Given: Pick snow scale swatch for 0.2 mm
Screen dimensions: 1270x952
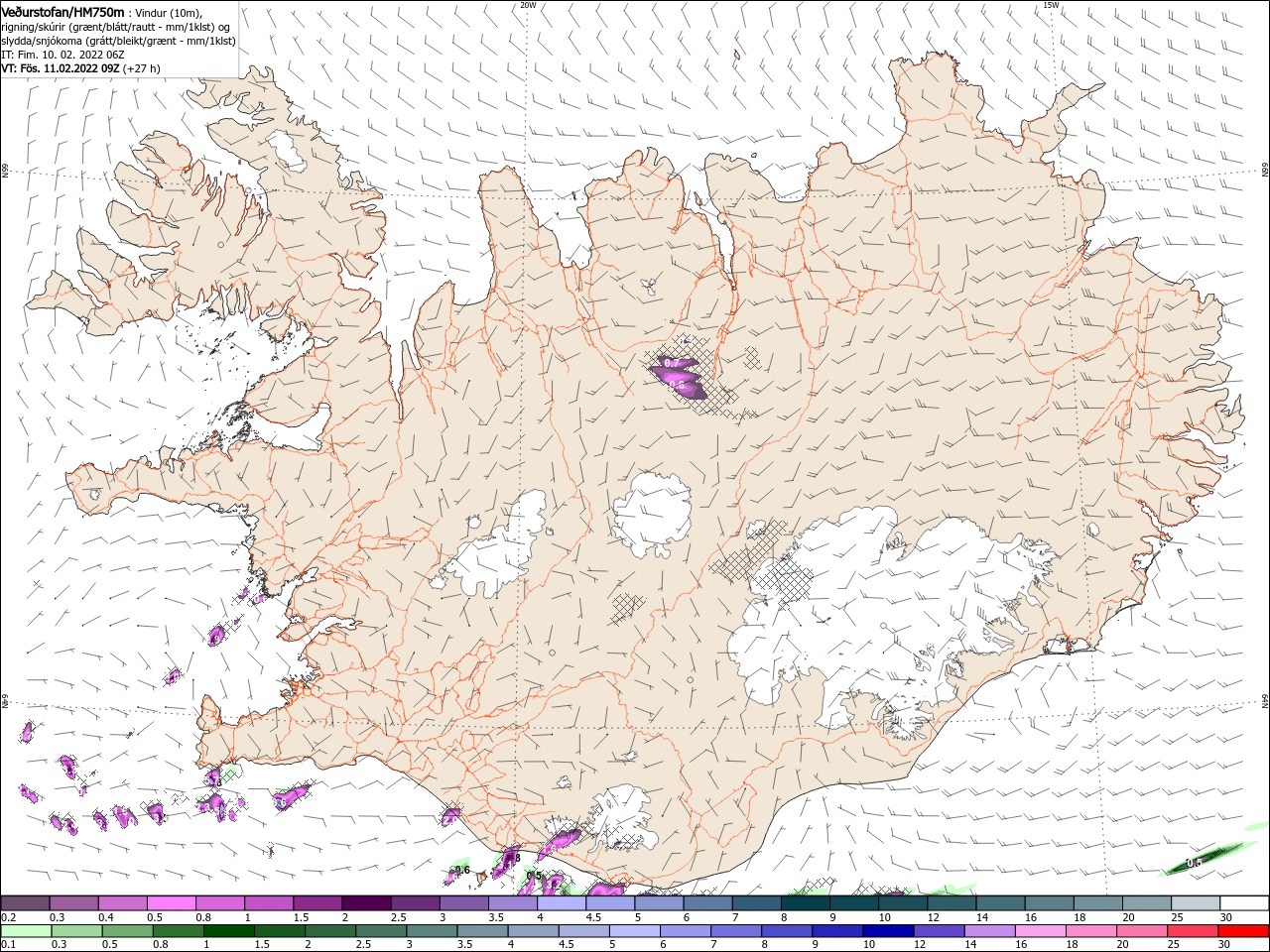Looking at the screenshot, I should click(x=25, y=903).
